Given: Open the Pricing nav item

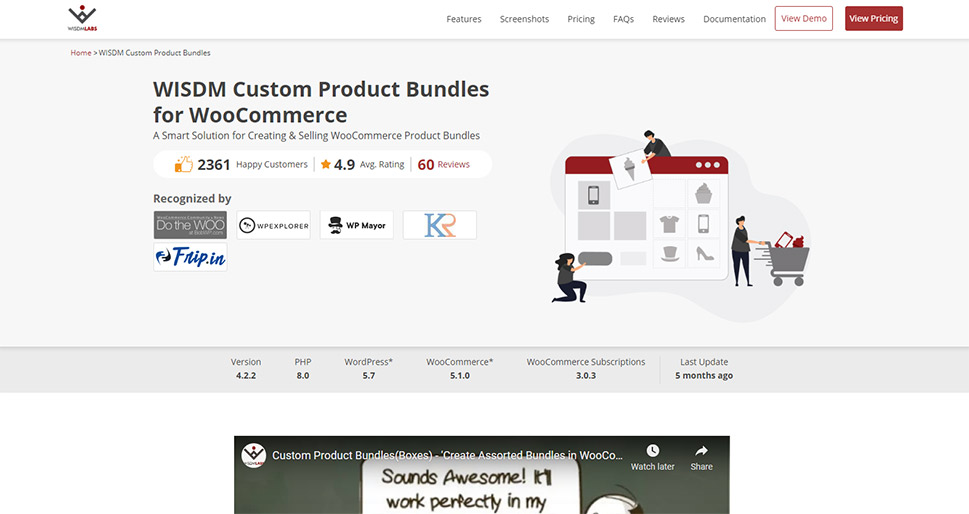Looking at the screenshot, I should point(581,19).
